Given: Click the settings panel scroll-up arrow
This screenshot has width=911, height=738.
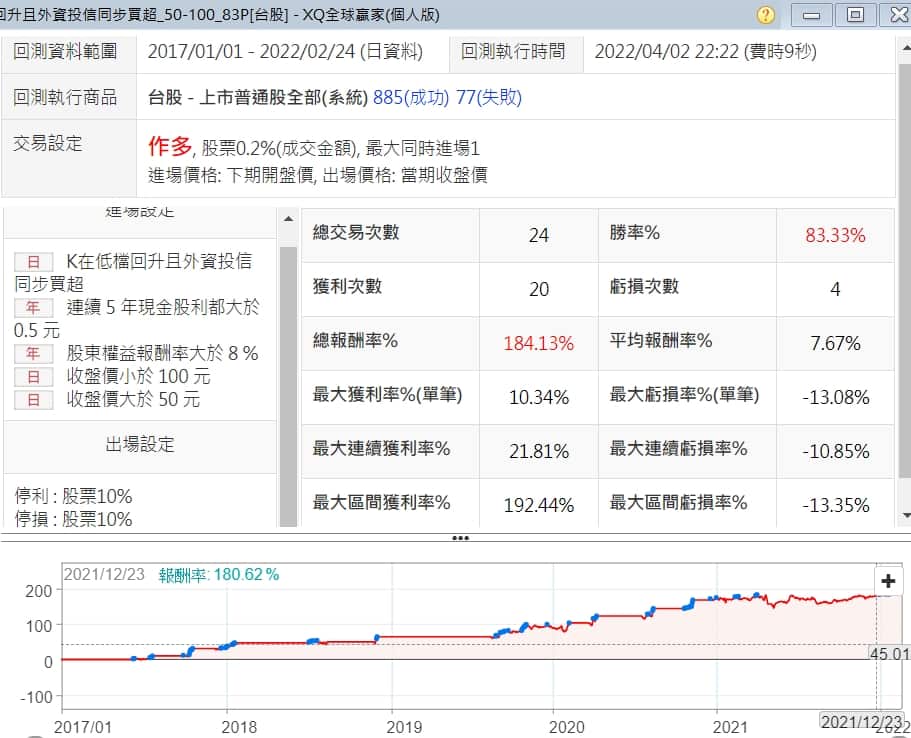Looking at the screenshot, I should [288, 219].
